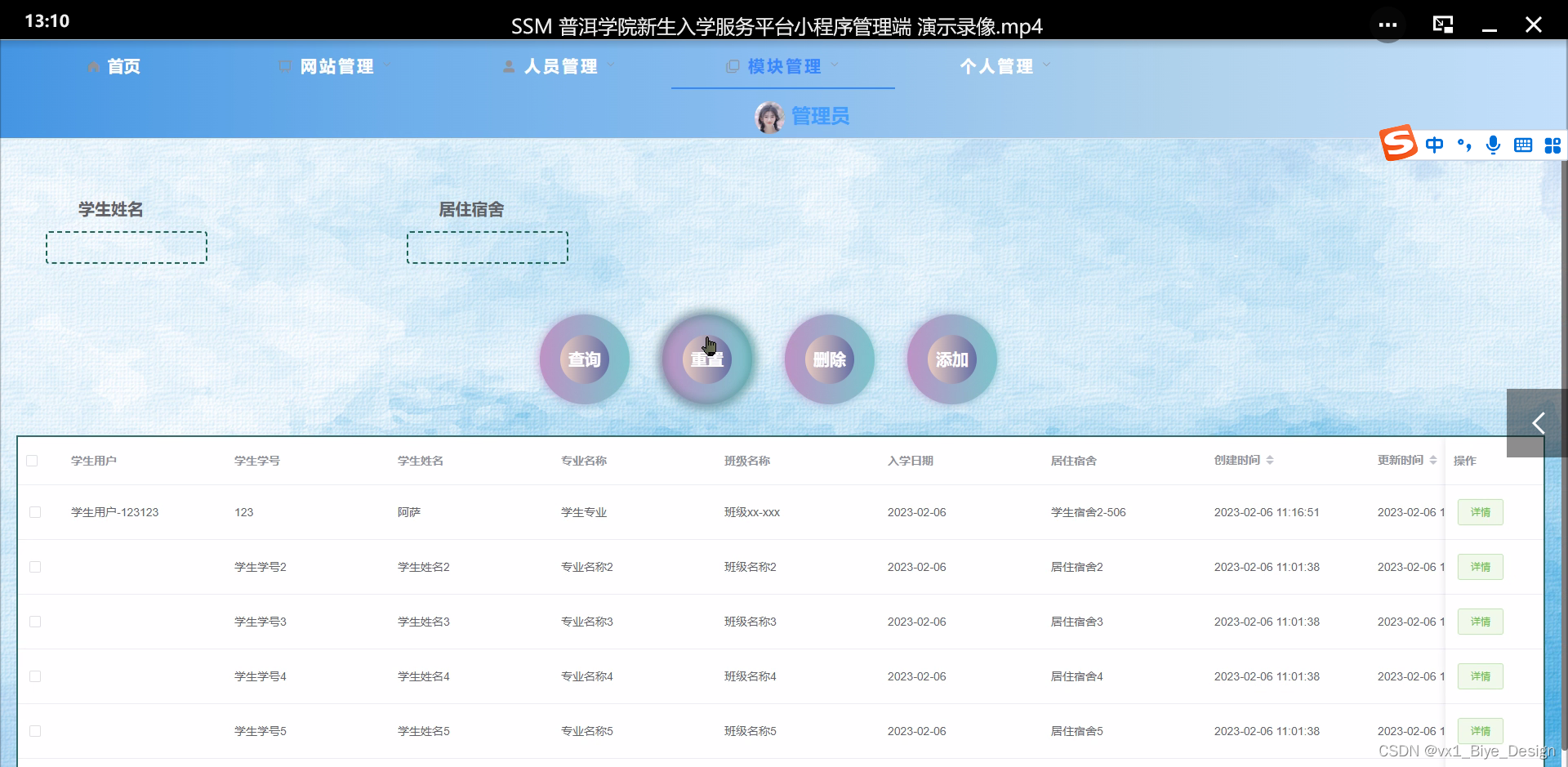Screen dimensions: 1568x767
Task: Select the cell 2023-02-06 11:16:51
Action: coord(1267,512)
